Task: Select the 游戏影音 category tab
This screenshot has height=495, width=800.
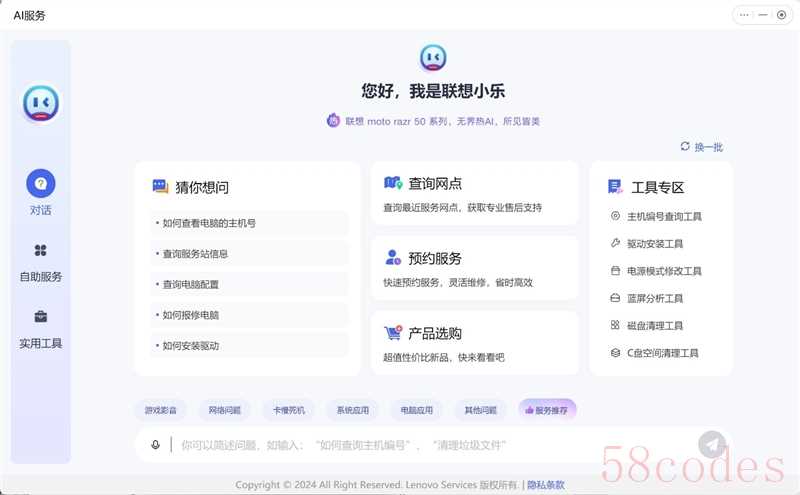Action: click(160, 410)
